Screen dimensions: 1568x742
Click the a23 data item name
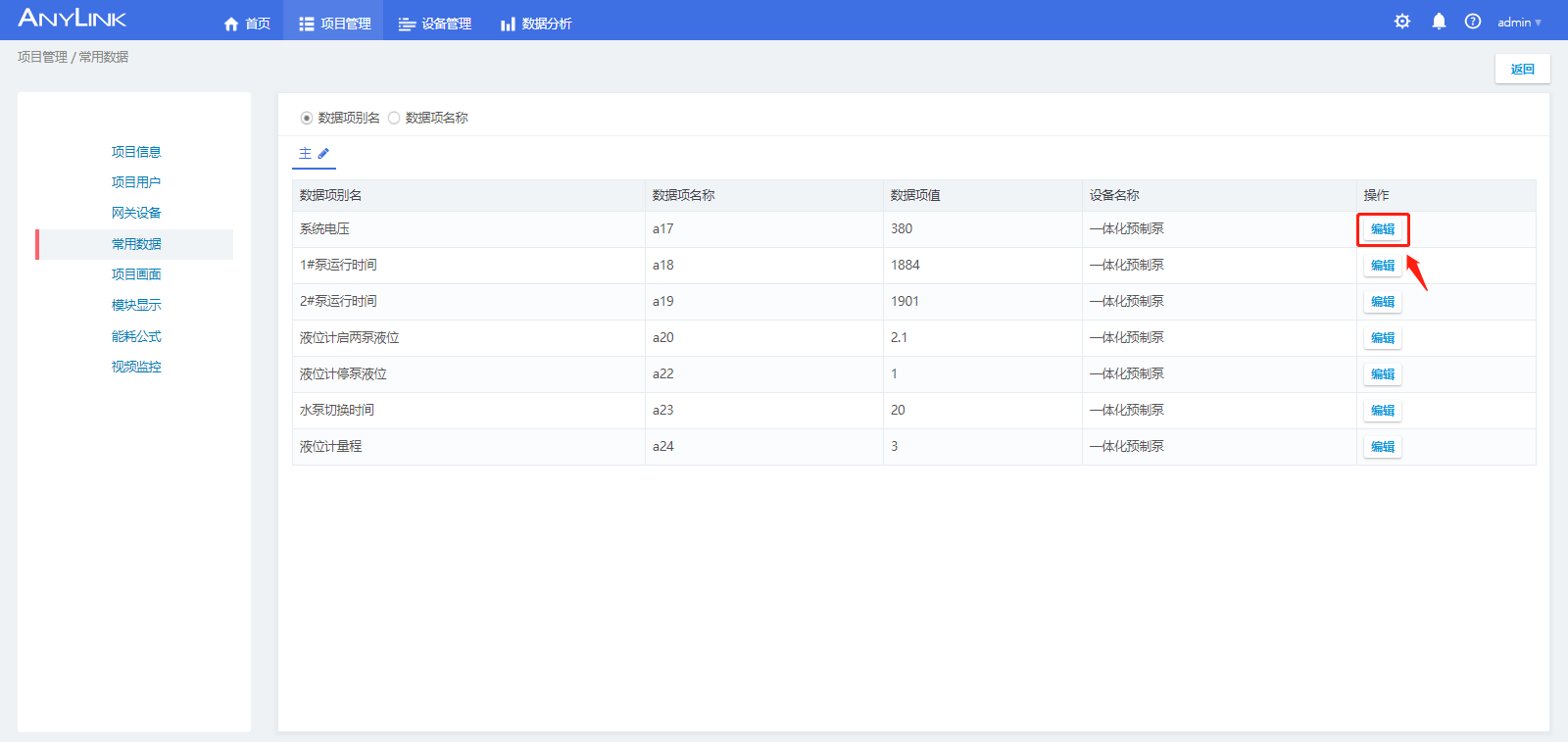point(662,410)
